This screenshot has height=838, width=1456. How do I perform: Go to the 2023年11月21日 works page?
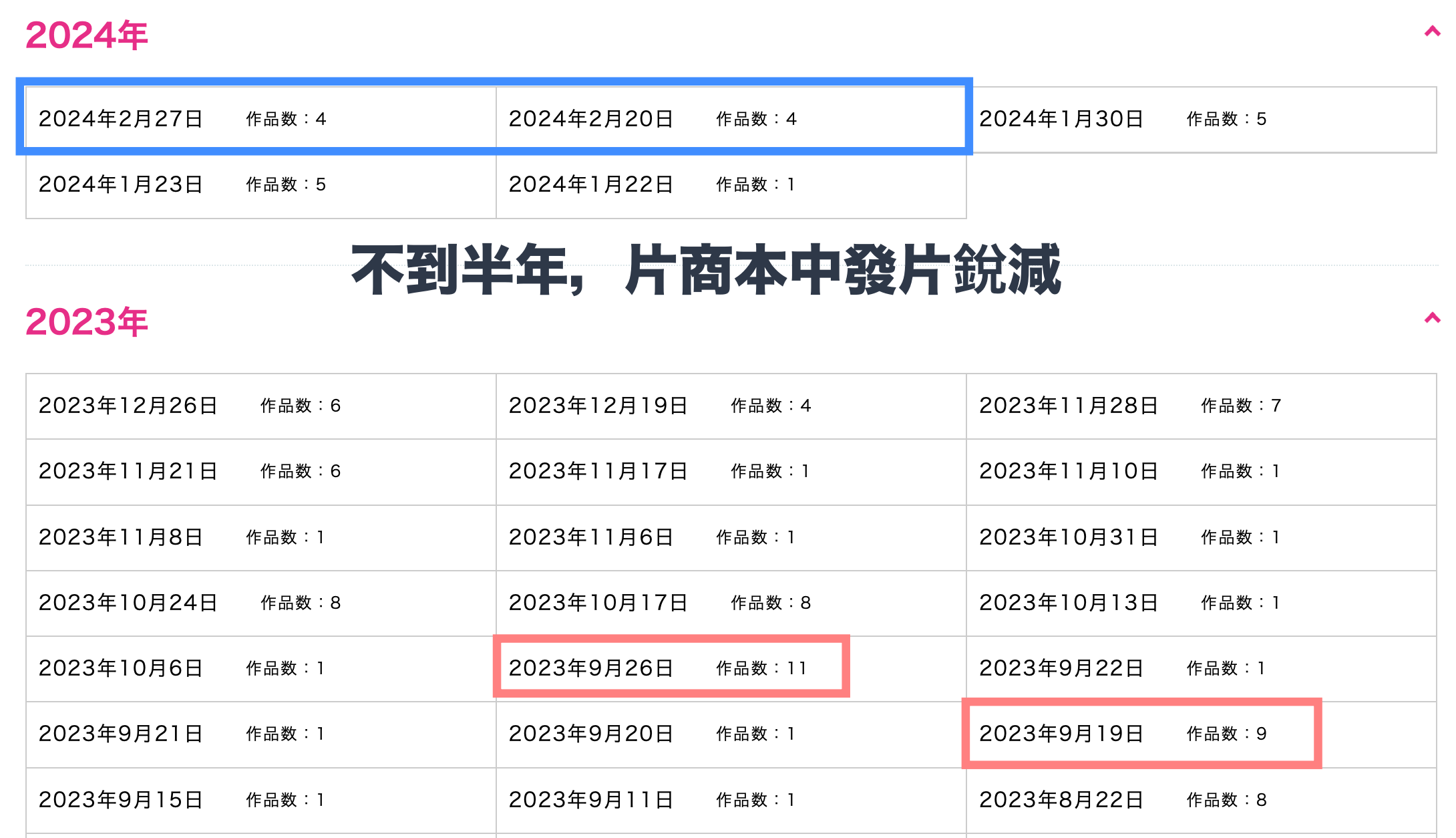128,471
